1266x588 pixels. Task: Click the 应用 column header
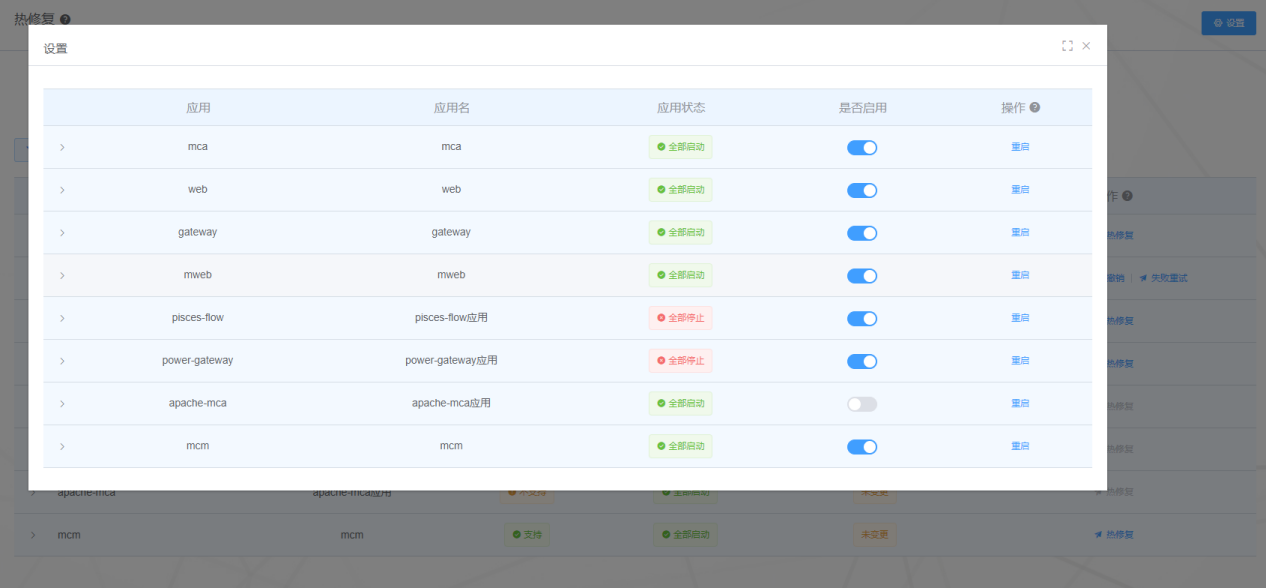[198, 108]
